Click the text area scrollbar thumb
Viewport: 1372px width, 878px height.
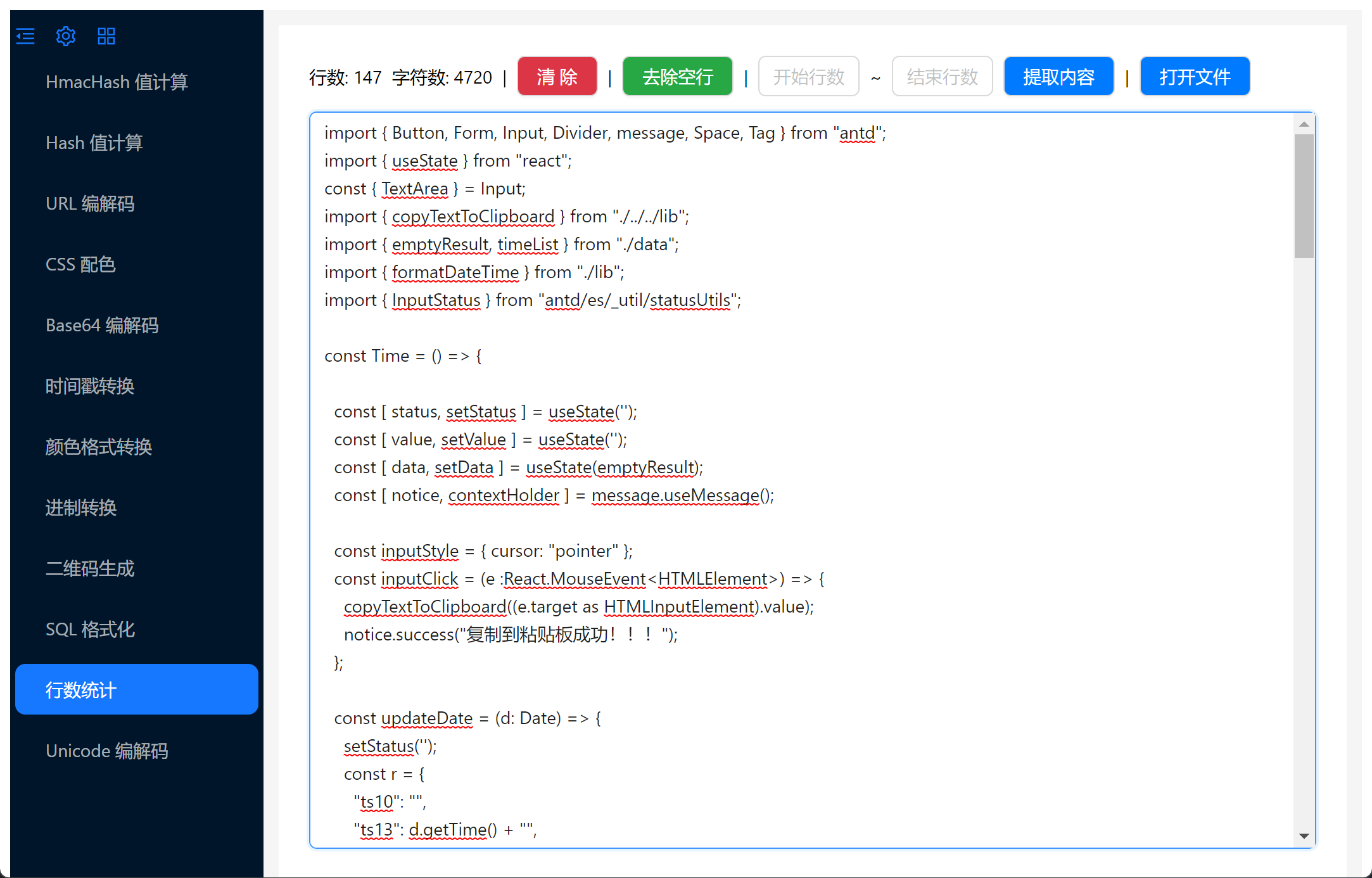pos(1304,195)
